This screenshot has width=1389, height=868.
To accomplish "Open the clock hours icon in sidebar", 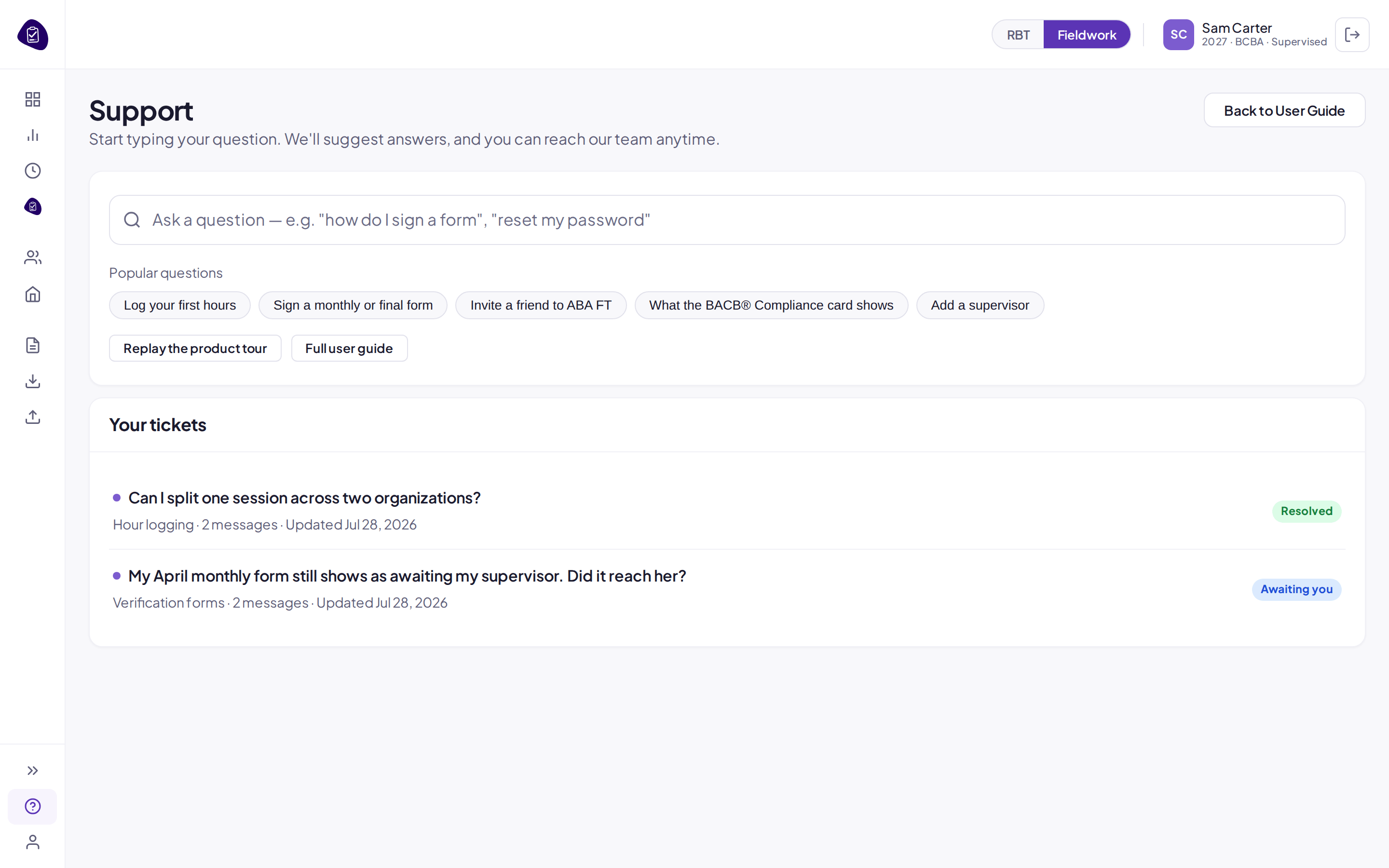I will click(x=33, y=171).
